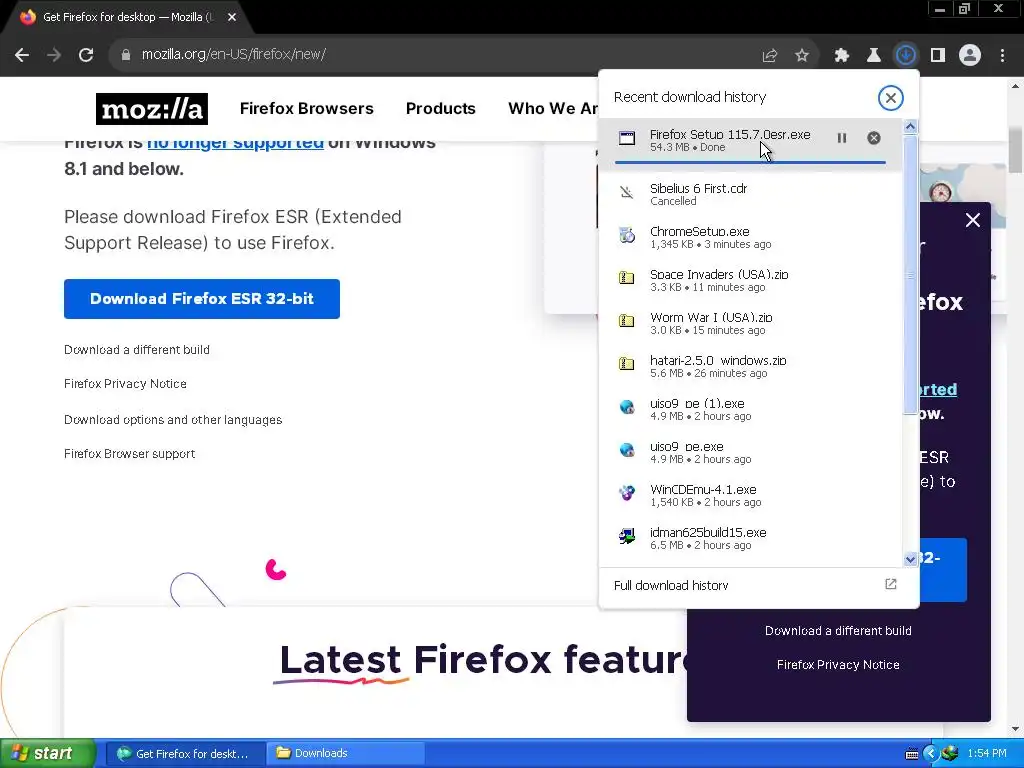Close the Recent download history popup

[x=890, y=98]
